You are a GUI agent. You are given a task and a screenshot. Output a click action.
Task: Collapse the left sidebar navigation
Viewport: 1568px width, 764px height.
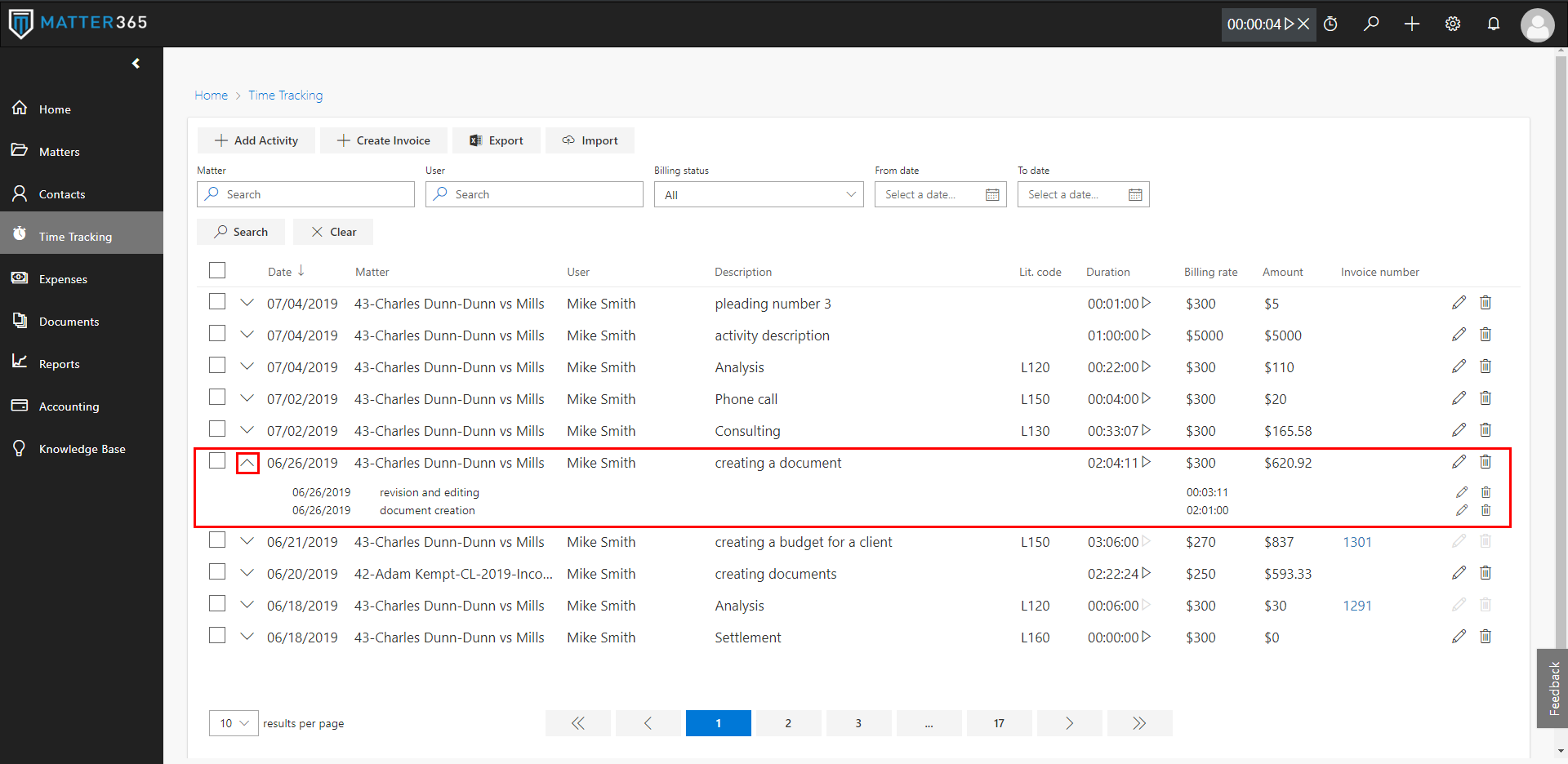click(136, 64)
